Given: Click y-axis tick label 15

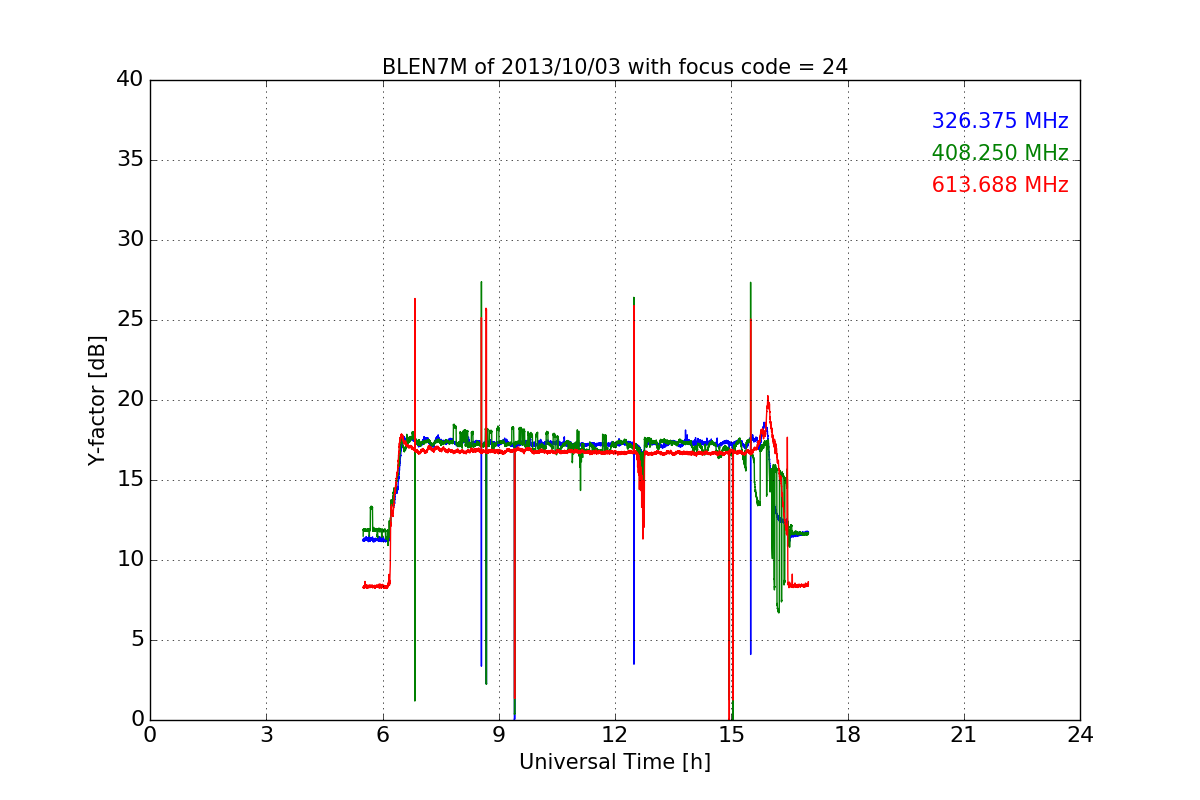Looking at the screenshot, I should pyautogui.click(x=130, y=480).
